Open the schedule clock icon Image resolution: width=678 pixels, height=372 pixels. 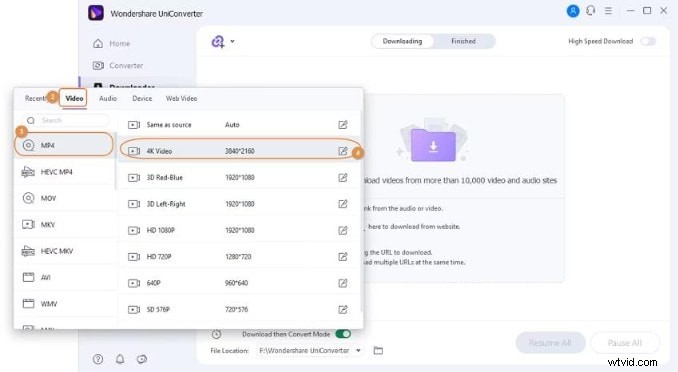coord(217,334)
